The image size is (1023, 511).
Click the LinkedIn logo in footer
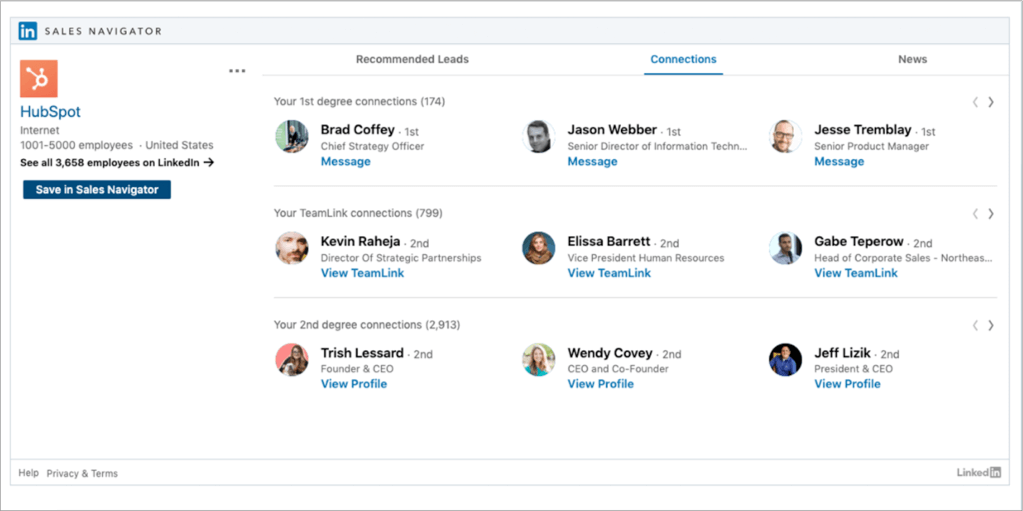tap(978, 472)
